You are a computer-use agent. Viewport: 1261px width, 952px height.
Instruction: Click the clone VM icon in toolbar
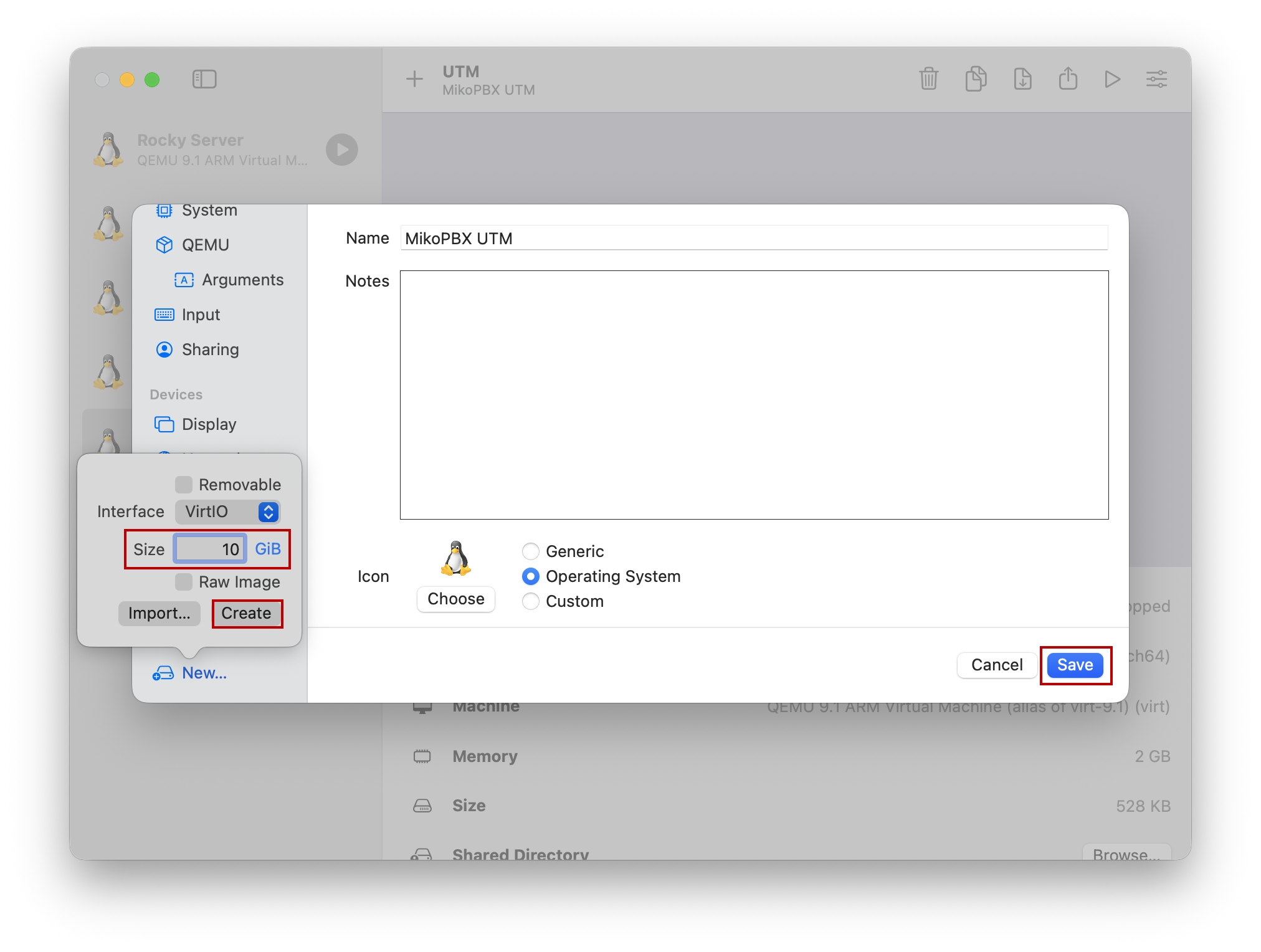[x=976, y=79]
